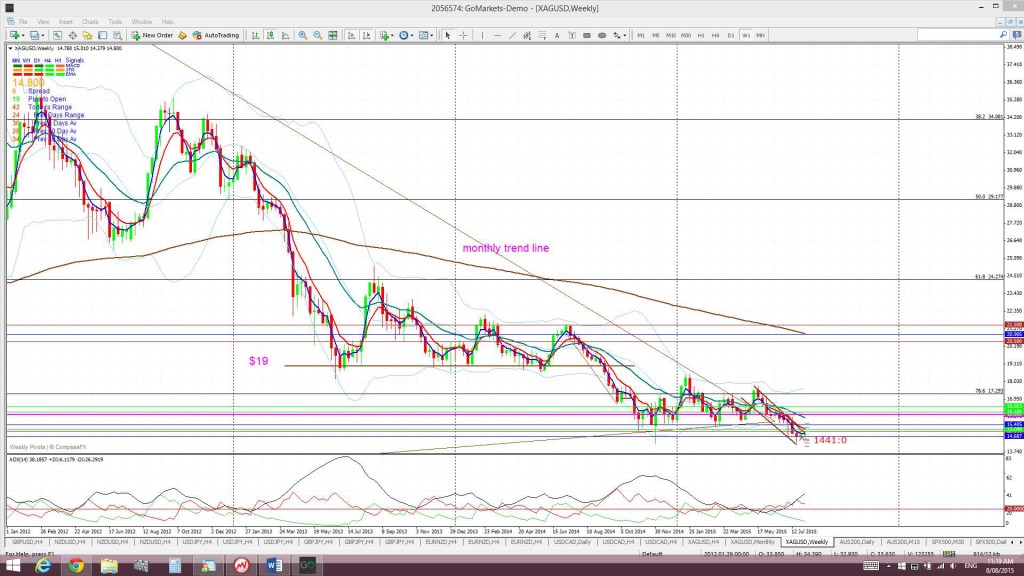1024x576 pixels.
Task: Toggle the H4 timeframe button
Action: click(716, 35)
